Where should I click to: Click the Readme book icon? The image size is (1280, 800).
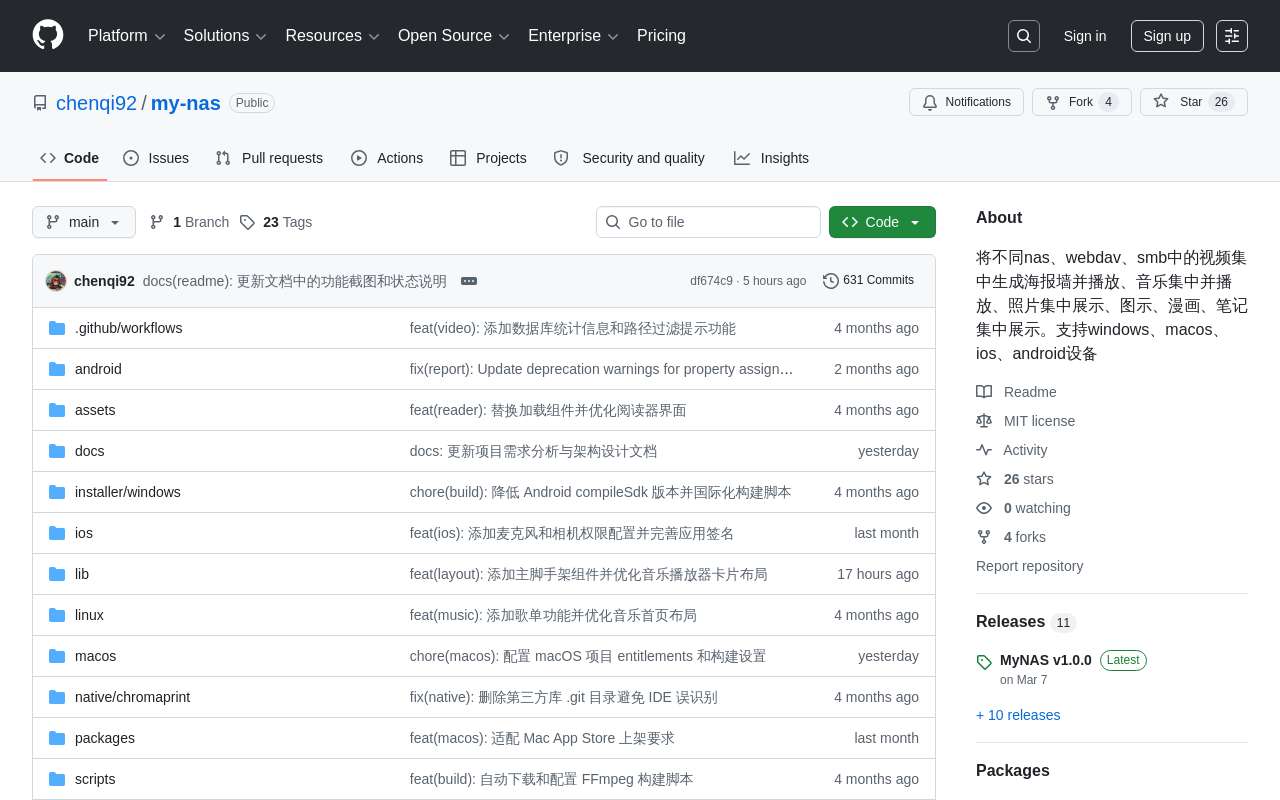pos(984,392)
